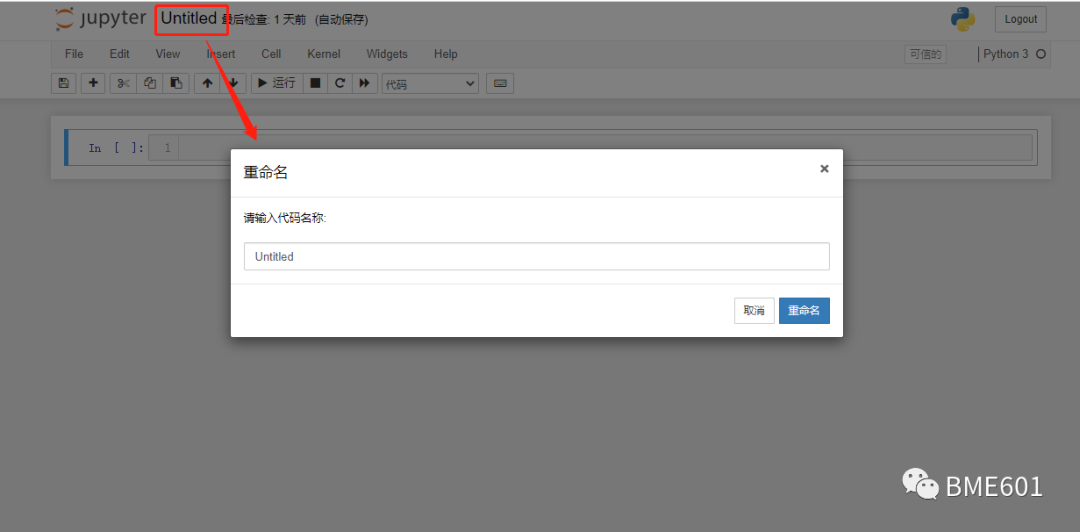The image size is (1080, 532).
Task: Click the empty code cell editor
Action: point(605,148)
